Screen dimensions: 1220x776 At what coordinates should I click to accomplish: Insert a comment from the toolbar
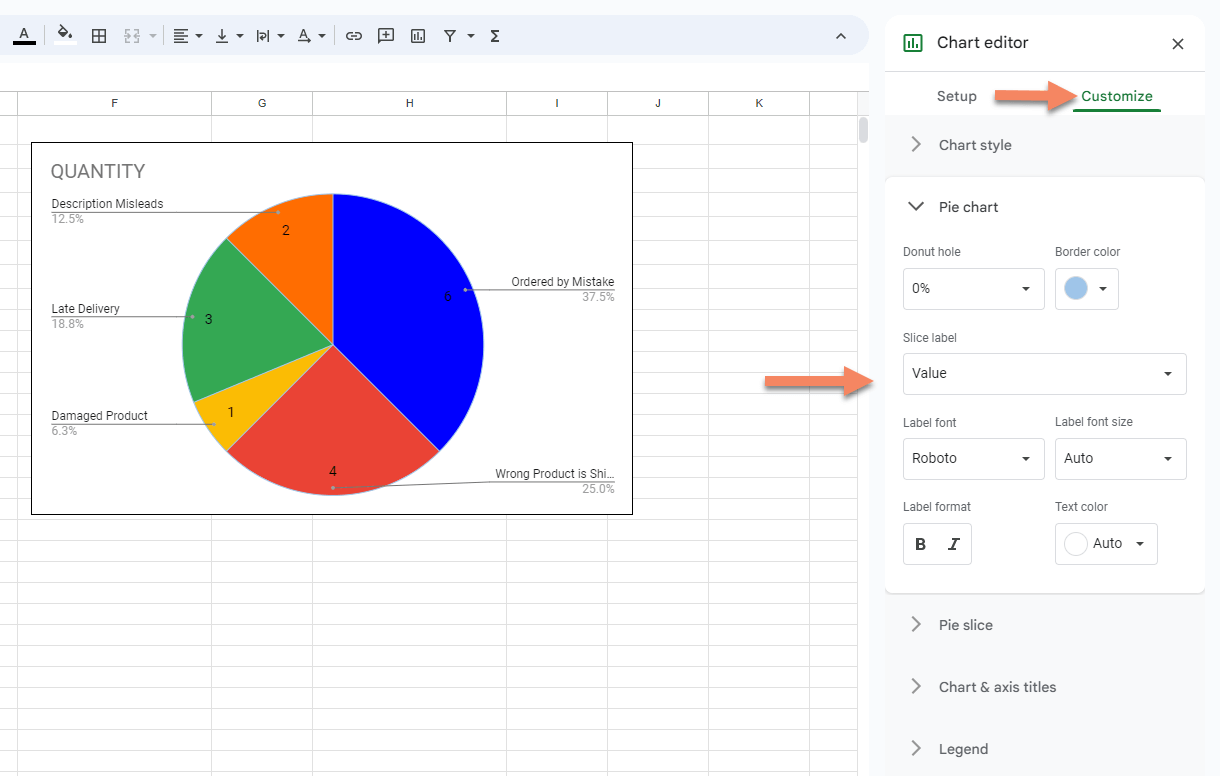pos(385,35)
